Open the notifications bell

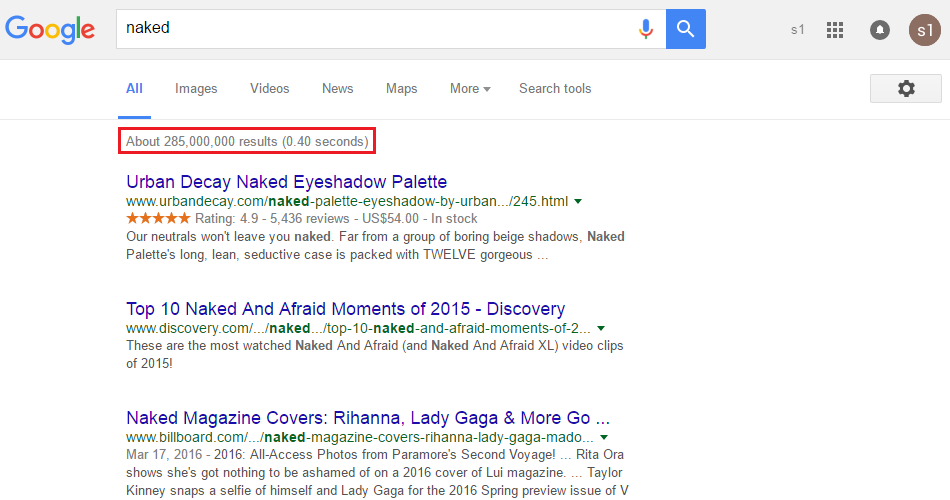[880, 30]
